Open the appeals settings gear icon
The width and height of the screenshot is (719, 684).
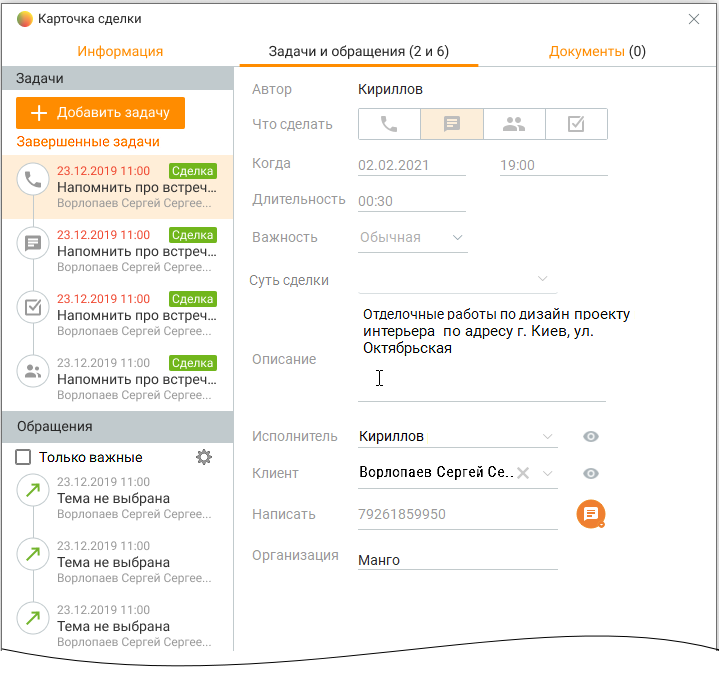(x=204, y=457)
